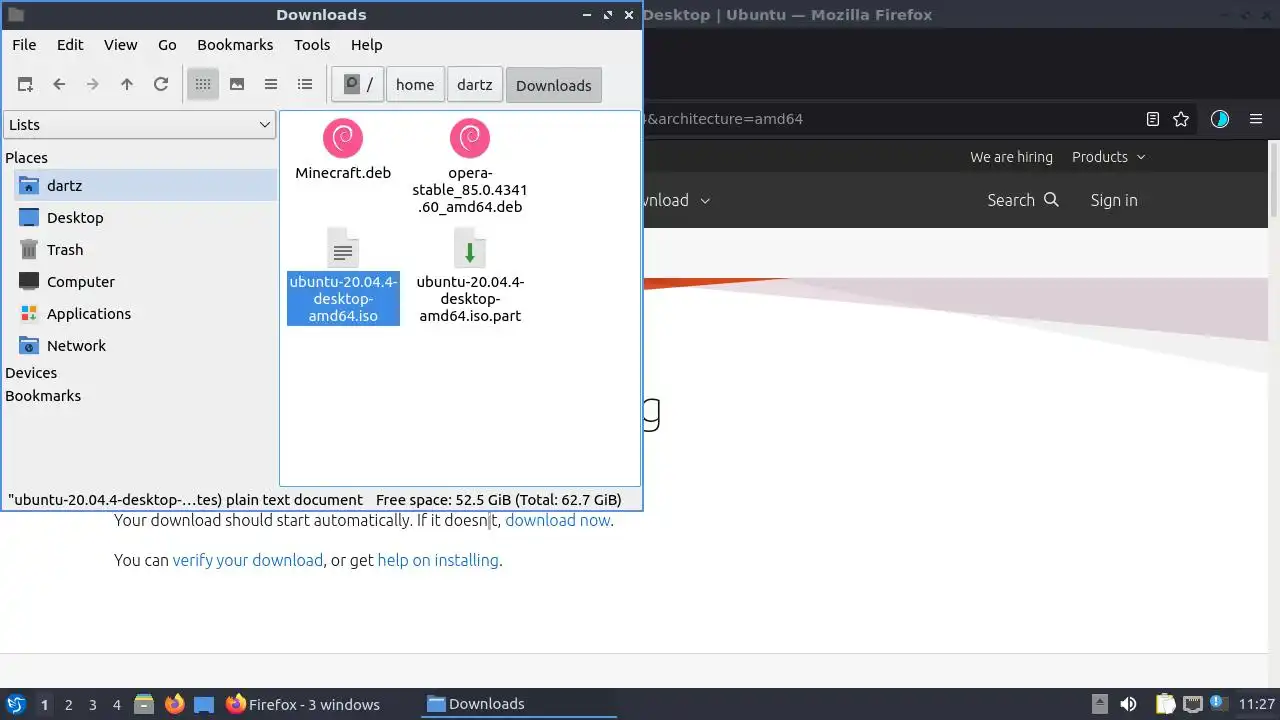Open the Go menu
This screenshot has height=720, width=1280.
[x=167, y=45]
